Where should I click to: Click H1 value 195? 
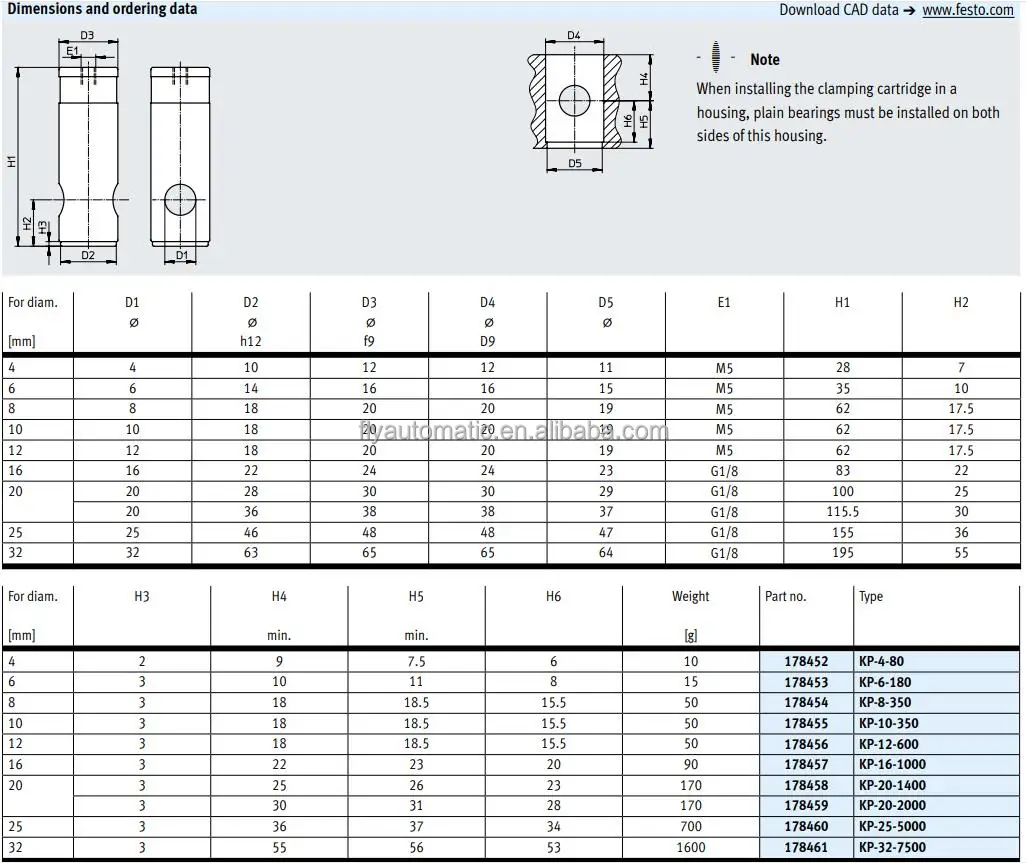click(x=843, y=553)
